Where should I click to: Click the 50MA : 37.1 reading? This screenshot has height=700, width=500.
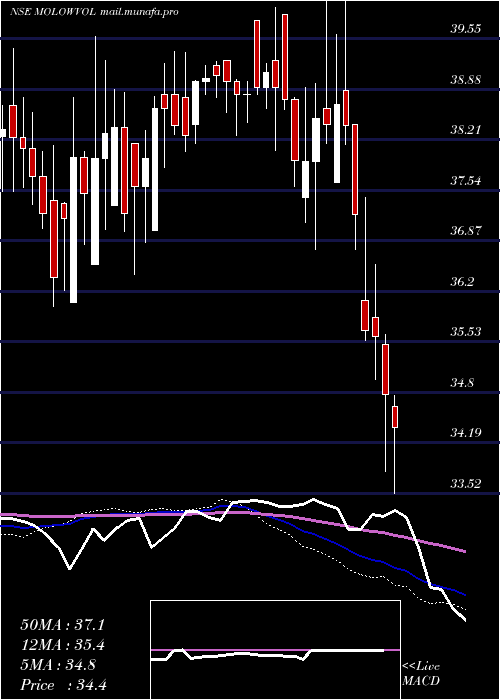(x=62, y=625)
